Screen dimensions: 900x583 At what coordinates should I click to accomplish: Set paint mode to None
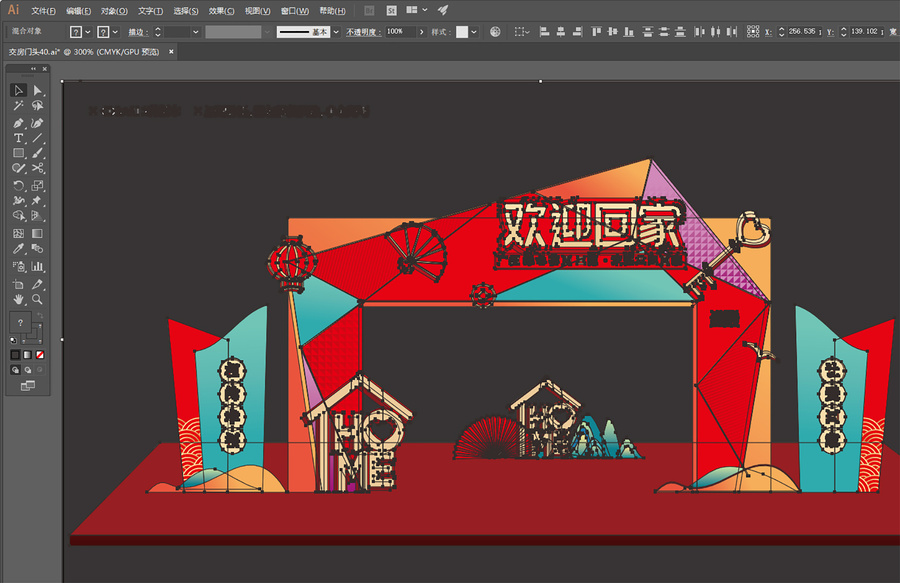coord(40,355)
